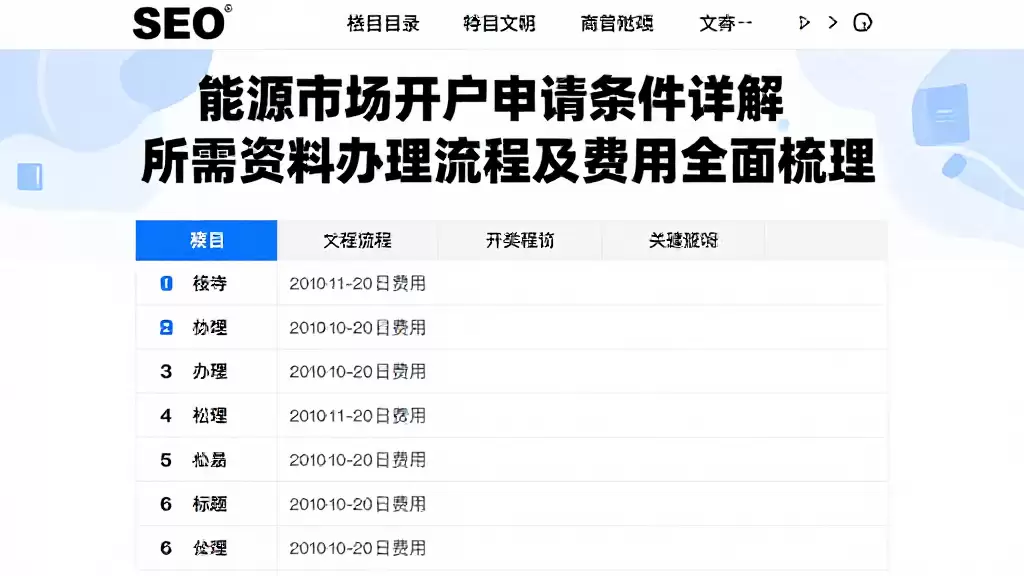Open the header menu item 文章--
The width and height of the screenshot is (1024, 576).
(x=726, y=24)
